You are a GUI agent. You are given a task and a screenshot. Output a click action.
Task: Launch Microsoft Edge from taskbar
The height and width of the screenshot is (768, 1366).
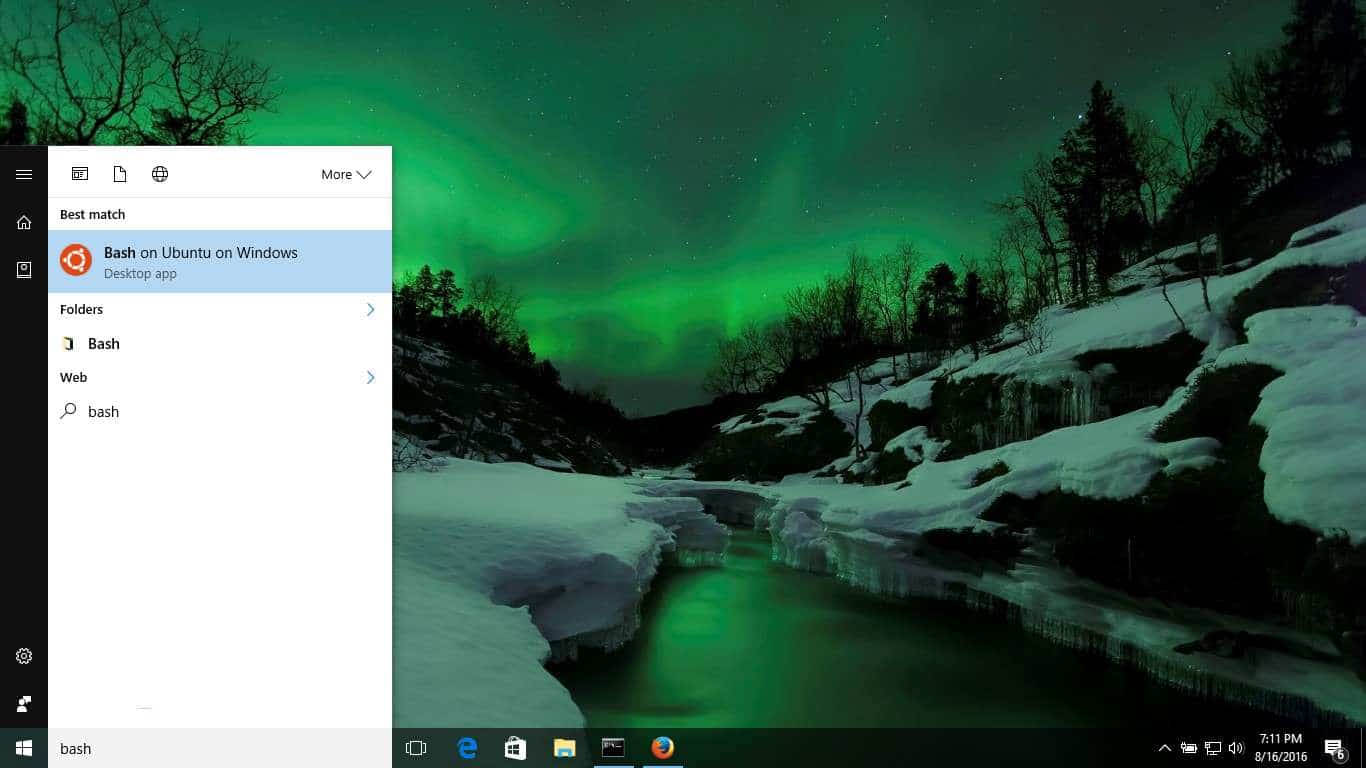click(466, 748)
